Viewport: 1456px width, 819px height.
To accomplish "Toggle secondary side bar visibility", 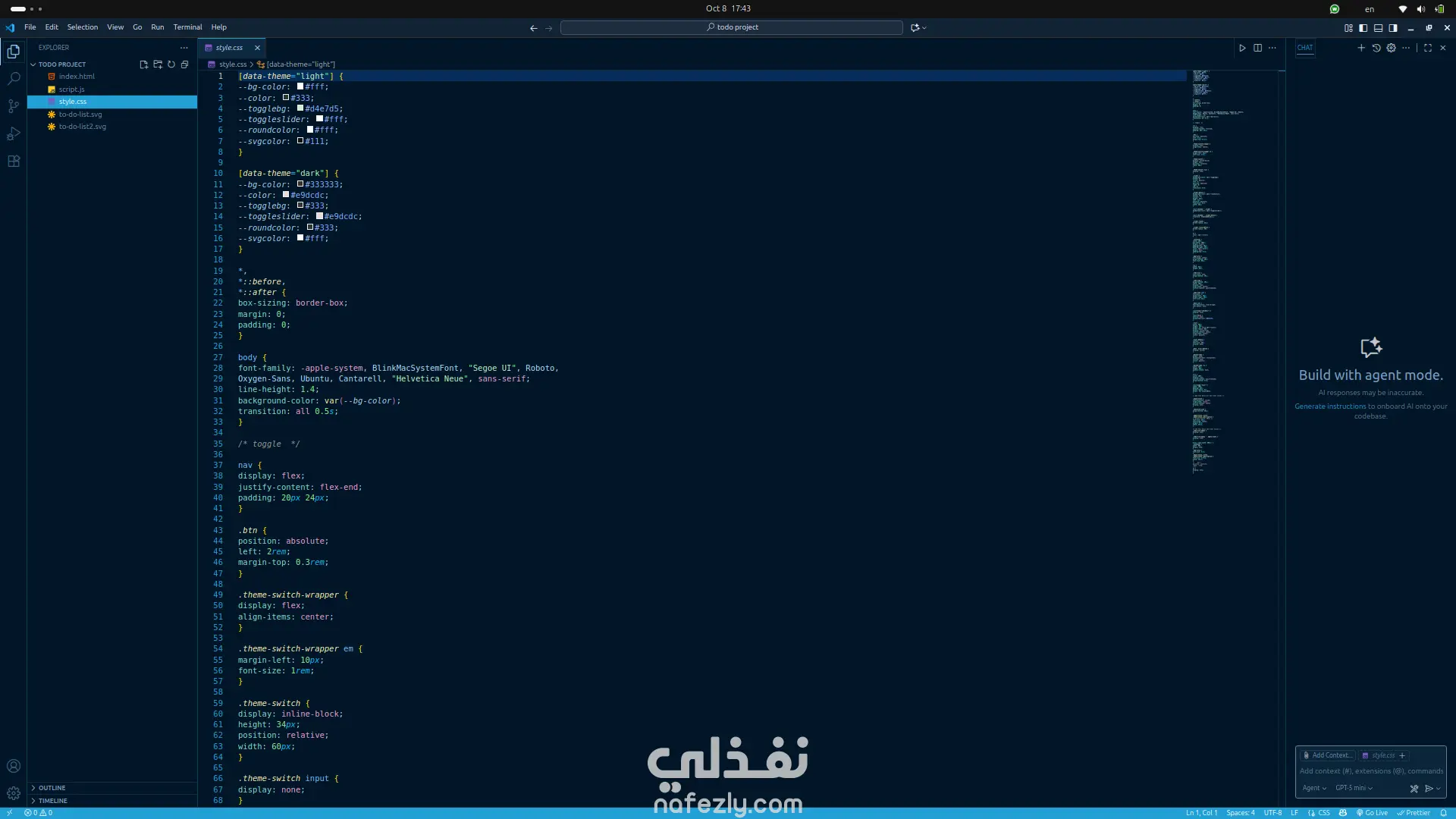I will tap(1393, 28).
